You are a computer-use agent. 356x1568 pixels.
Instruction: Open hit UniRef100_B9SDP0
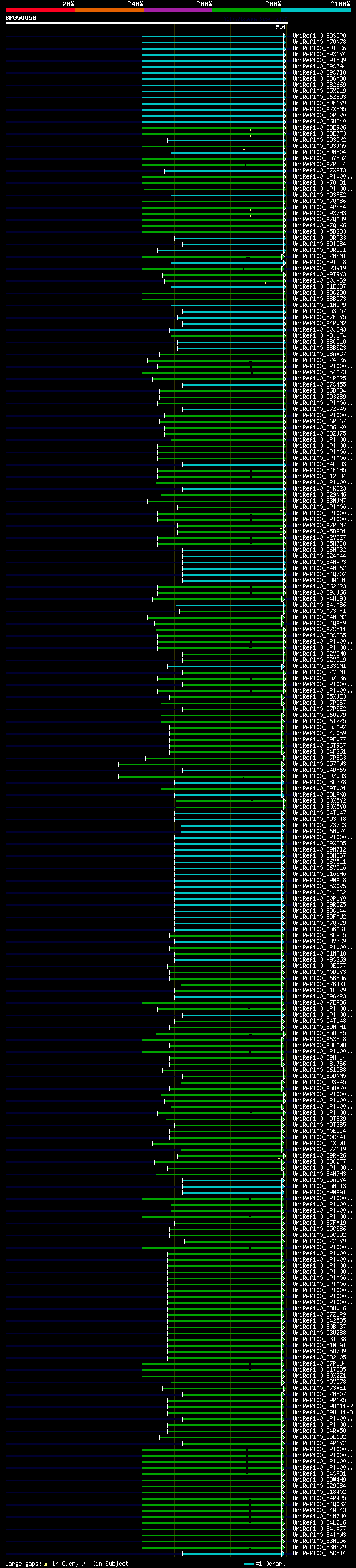tap(319, 36)
